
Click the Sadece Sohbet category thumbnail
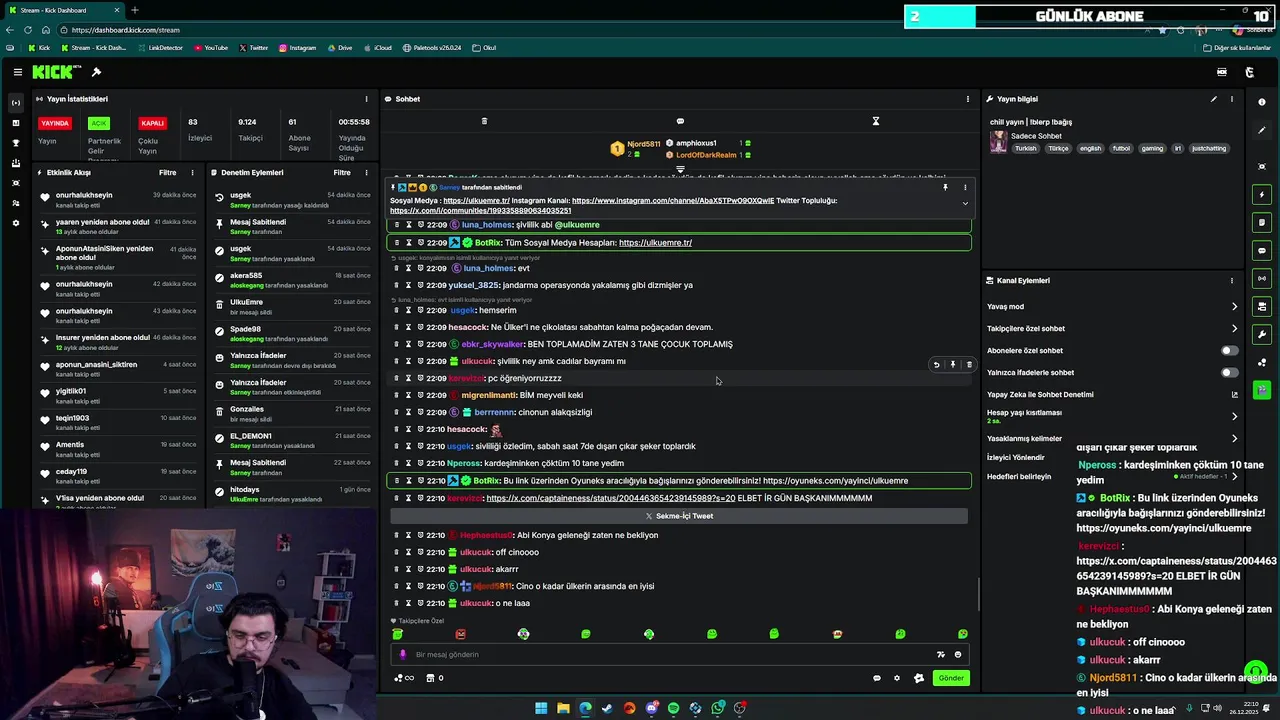pyautogui.click(x=998, y=142)
